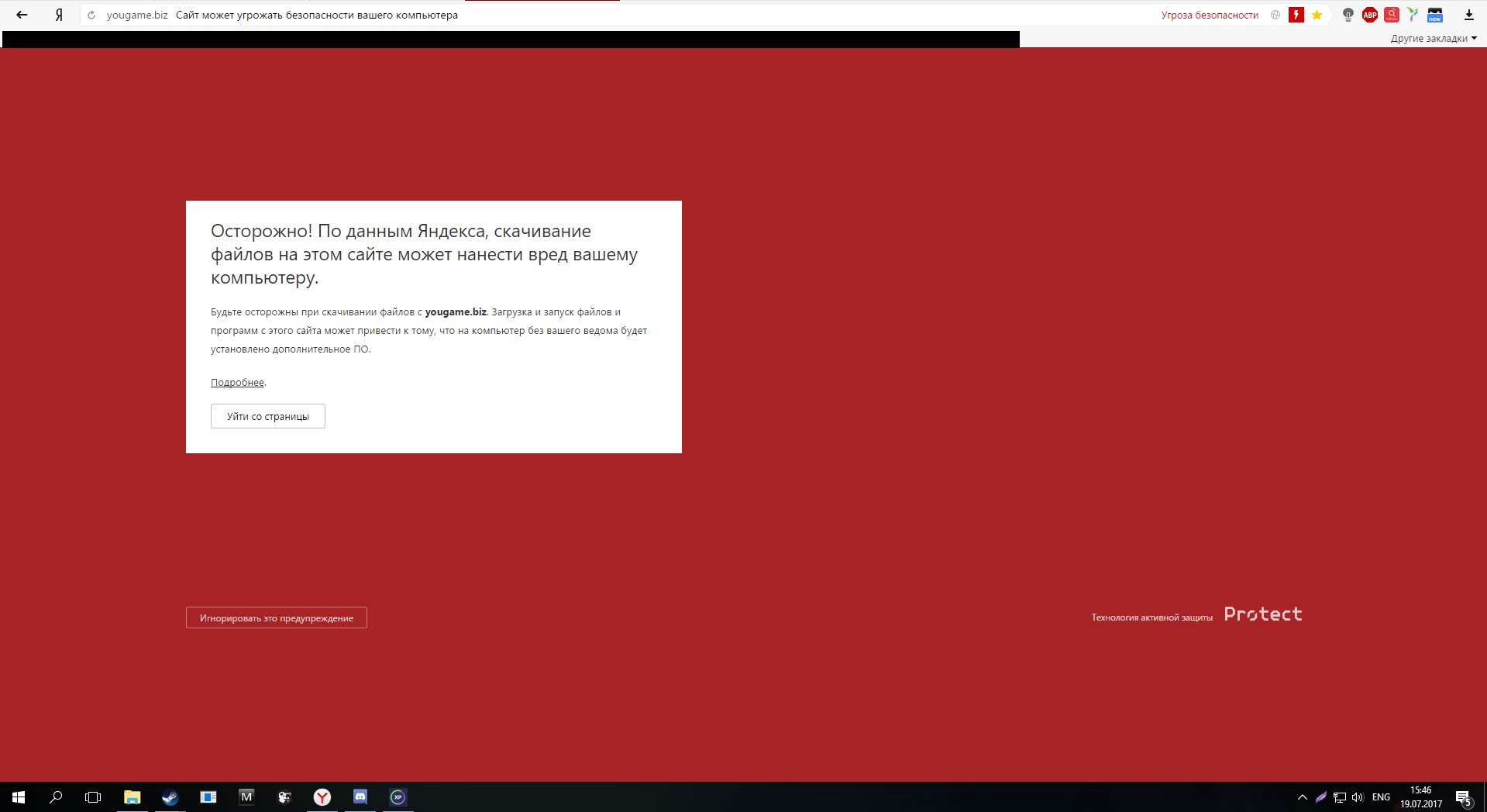
Task: Go back with the browser back arrow
Action: (22, 15)
